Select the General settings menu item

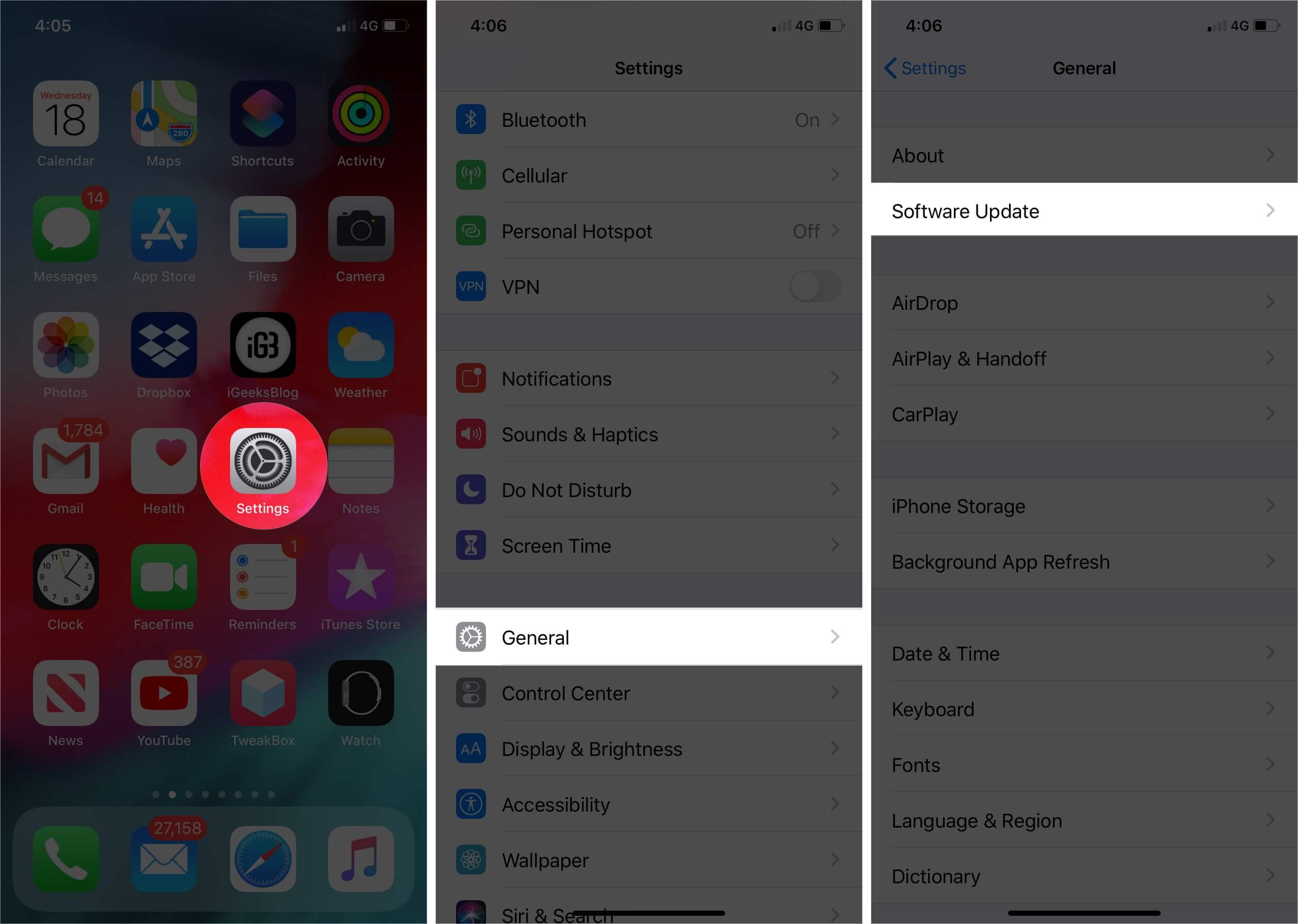(x=648, y=636)
